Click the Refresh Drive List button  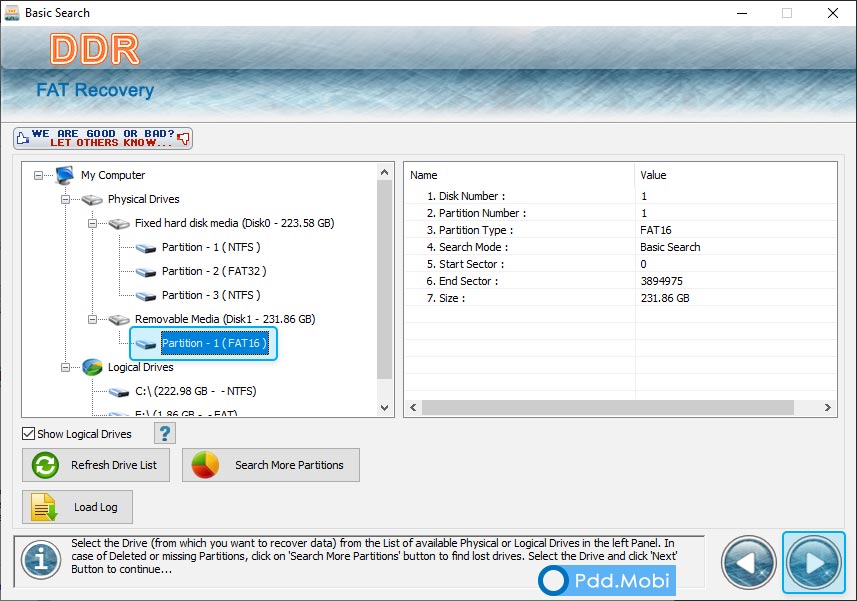click(x=96, y=465)
